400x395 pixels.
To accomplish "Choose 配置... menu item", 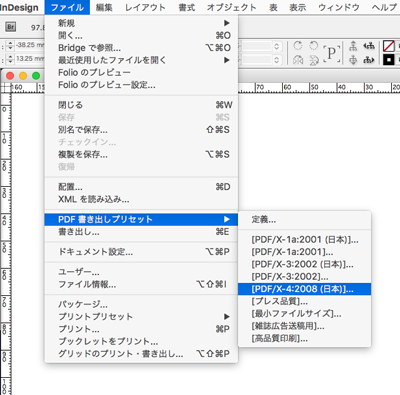I will pos(141,187).
